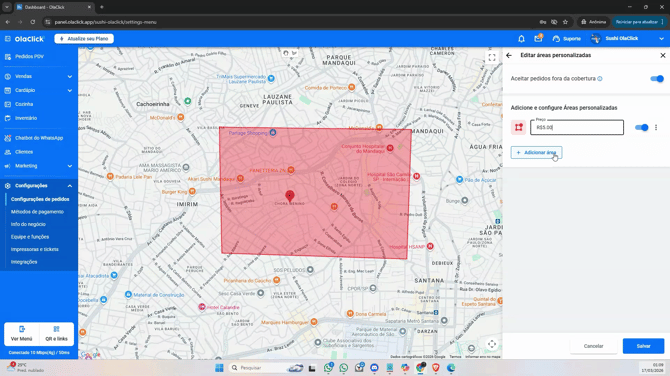Enter fullscreen map view
Viewport: 670px width, 376px height.
(492, 57)
